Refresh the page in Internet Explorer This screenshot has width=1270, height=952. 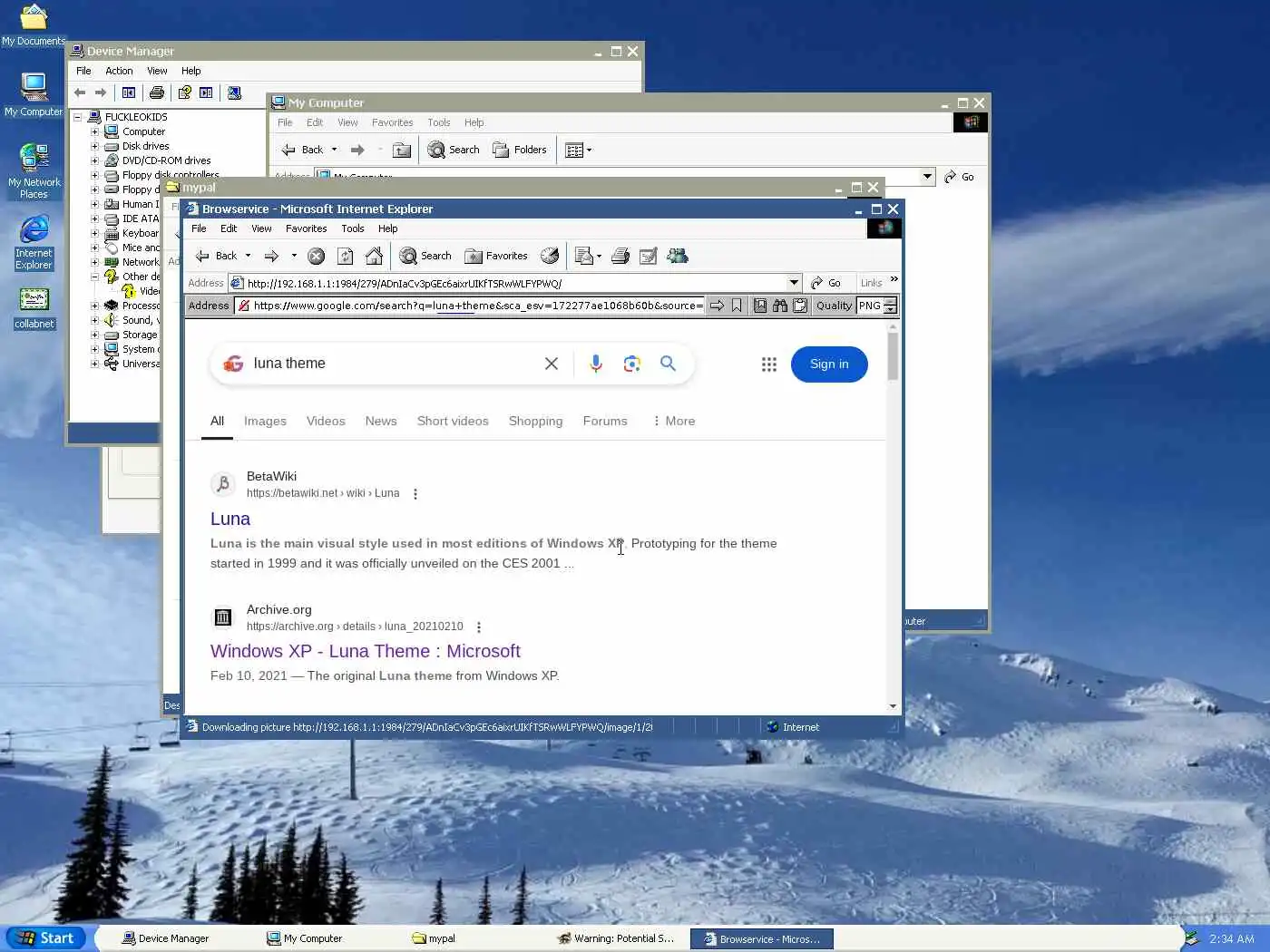click(x=345, y=257)
